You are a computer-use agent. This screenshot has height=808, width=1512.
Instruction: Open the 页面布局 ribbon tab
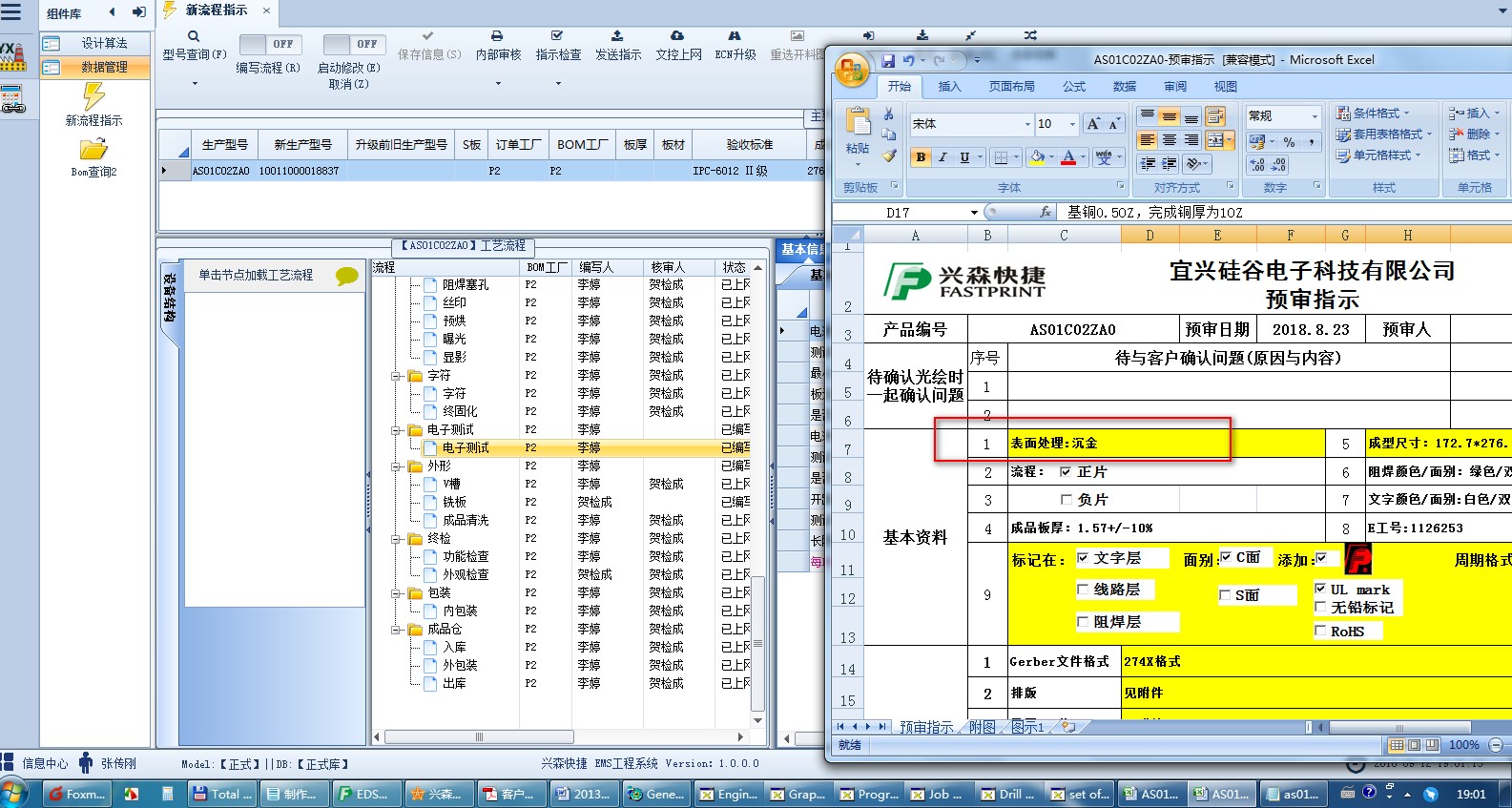(1011, 87)
